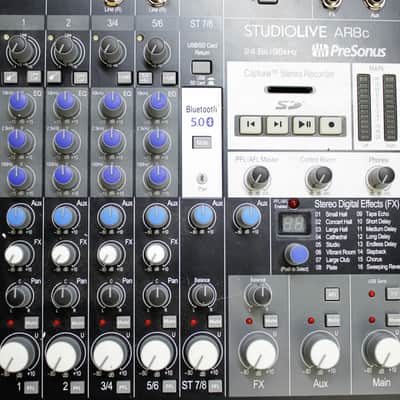
Task: Click the FX master level knob
Action: [x=260, y=353]
